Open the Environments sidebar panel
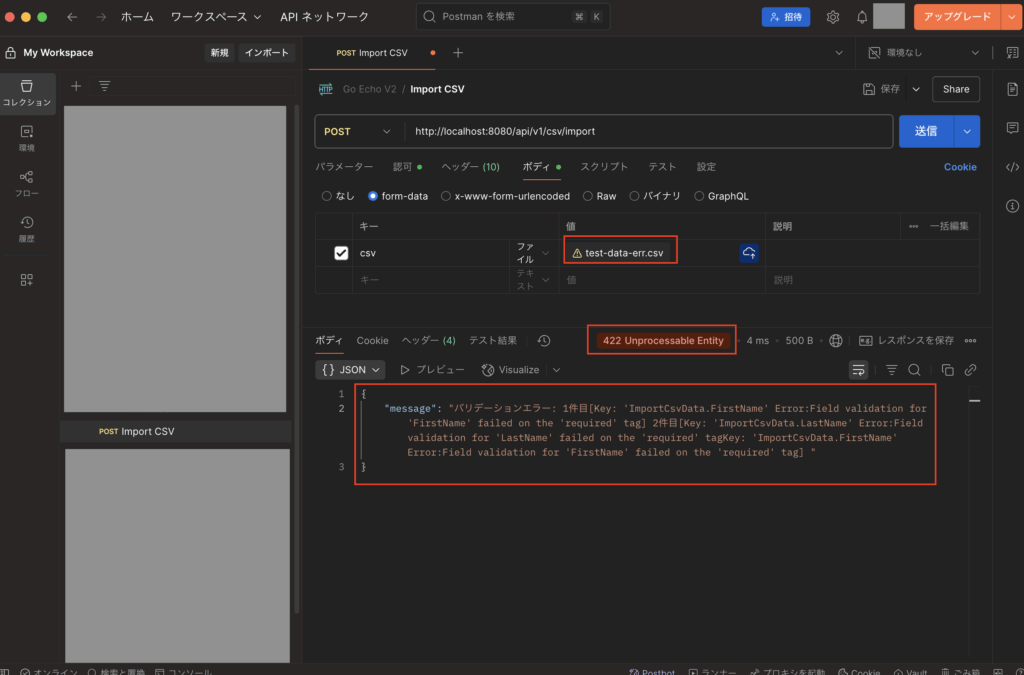The image size is (1024, 675). tap(27, 139)
